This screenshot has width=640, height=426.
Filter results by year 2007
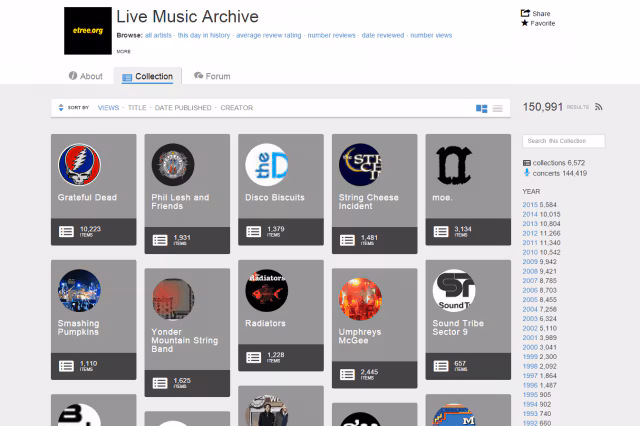click(x=530, y=281)
